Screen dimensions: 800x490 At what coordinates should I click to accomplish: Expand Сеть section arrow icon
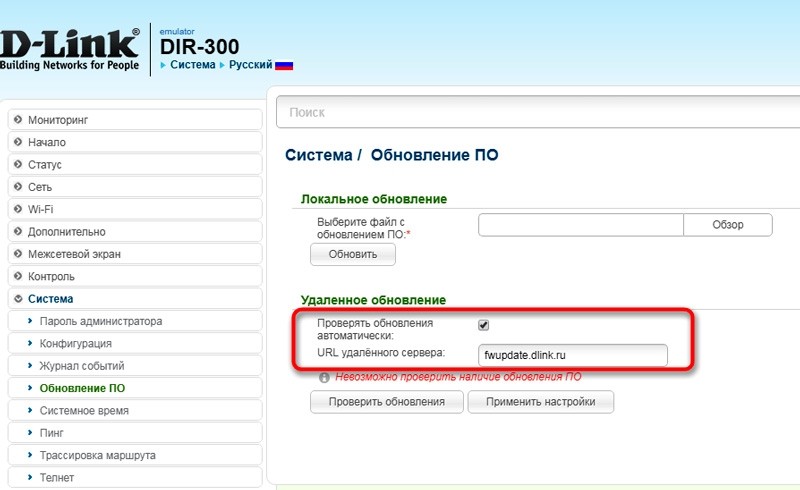(18, 187)
